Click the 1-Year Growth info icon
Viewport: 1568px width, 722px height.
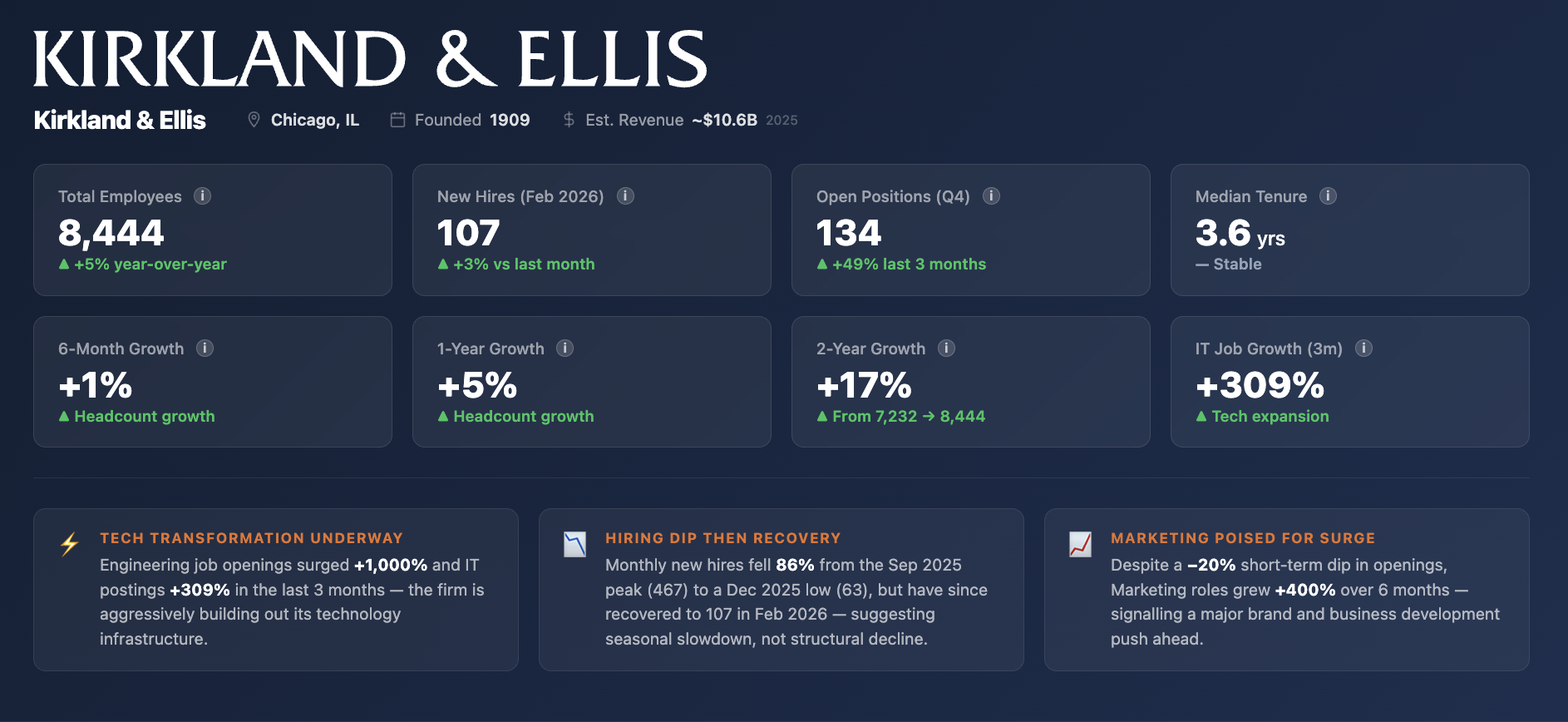(565, 349)
